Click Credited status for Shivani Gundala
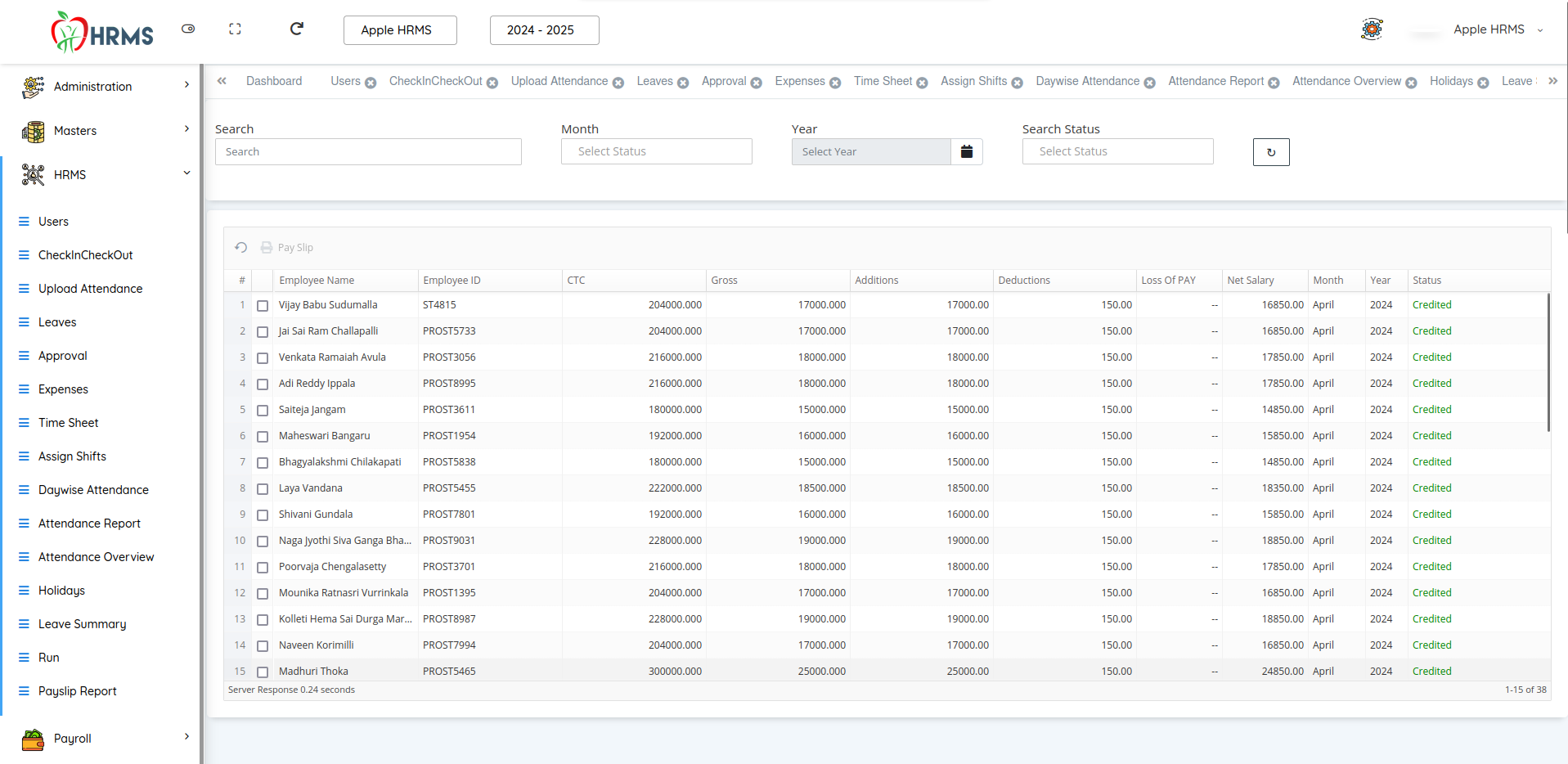1568x764 pixels. (1431, 515)
